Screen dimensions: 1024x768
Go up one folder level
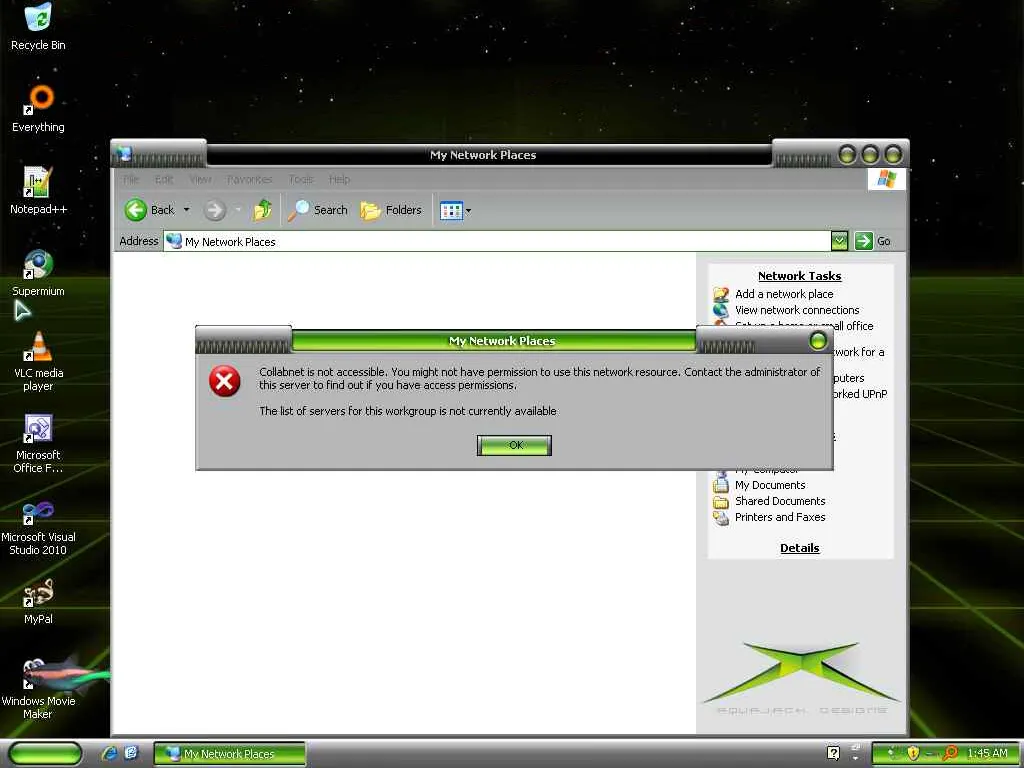click(263, 210)
